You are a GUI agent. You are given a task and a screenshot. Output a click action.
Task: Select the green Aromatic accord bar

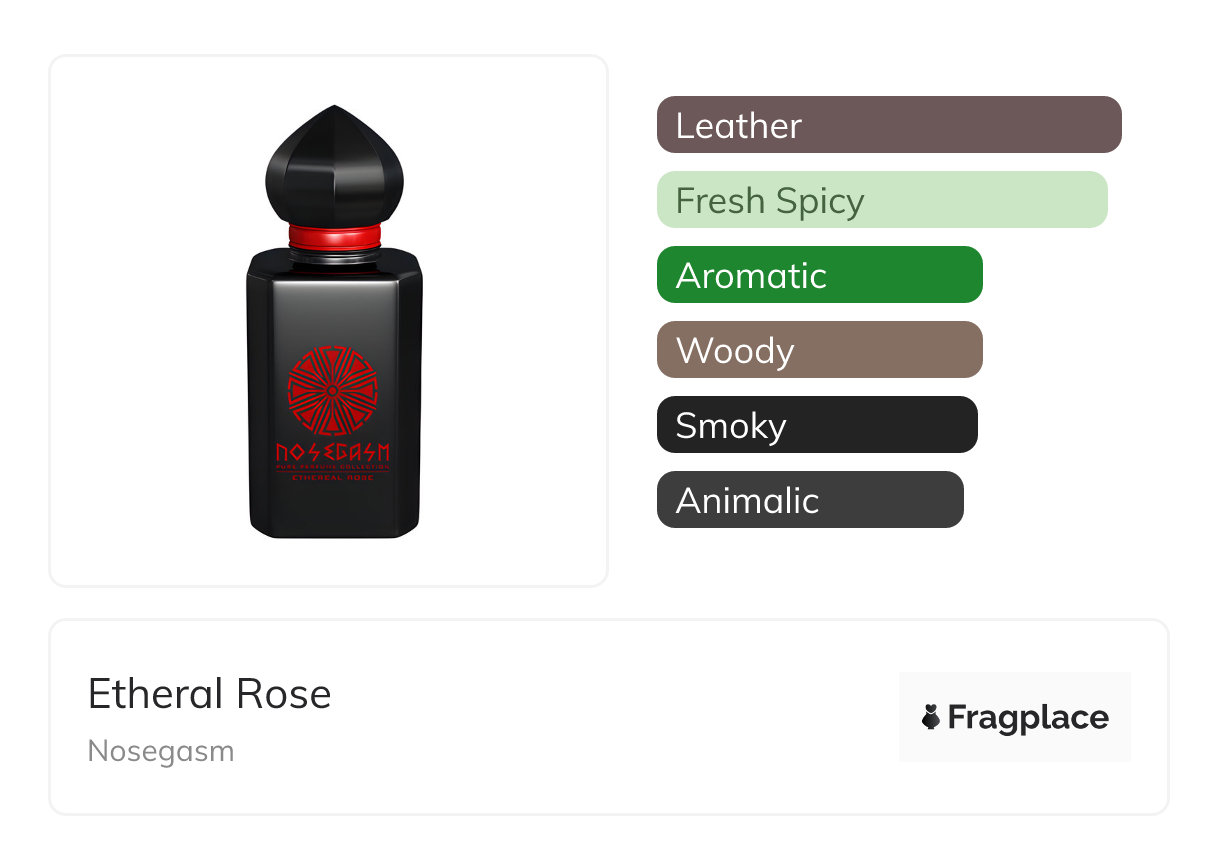[820, 275]
